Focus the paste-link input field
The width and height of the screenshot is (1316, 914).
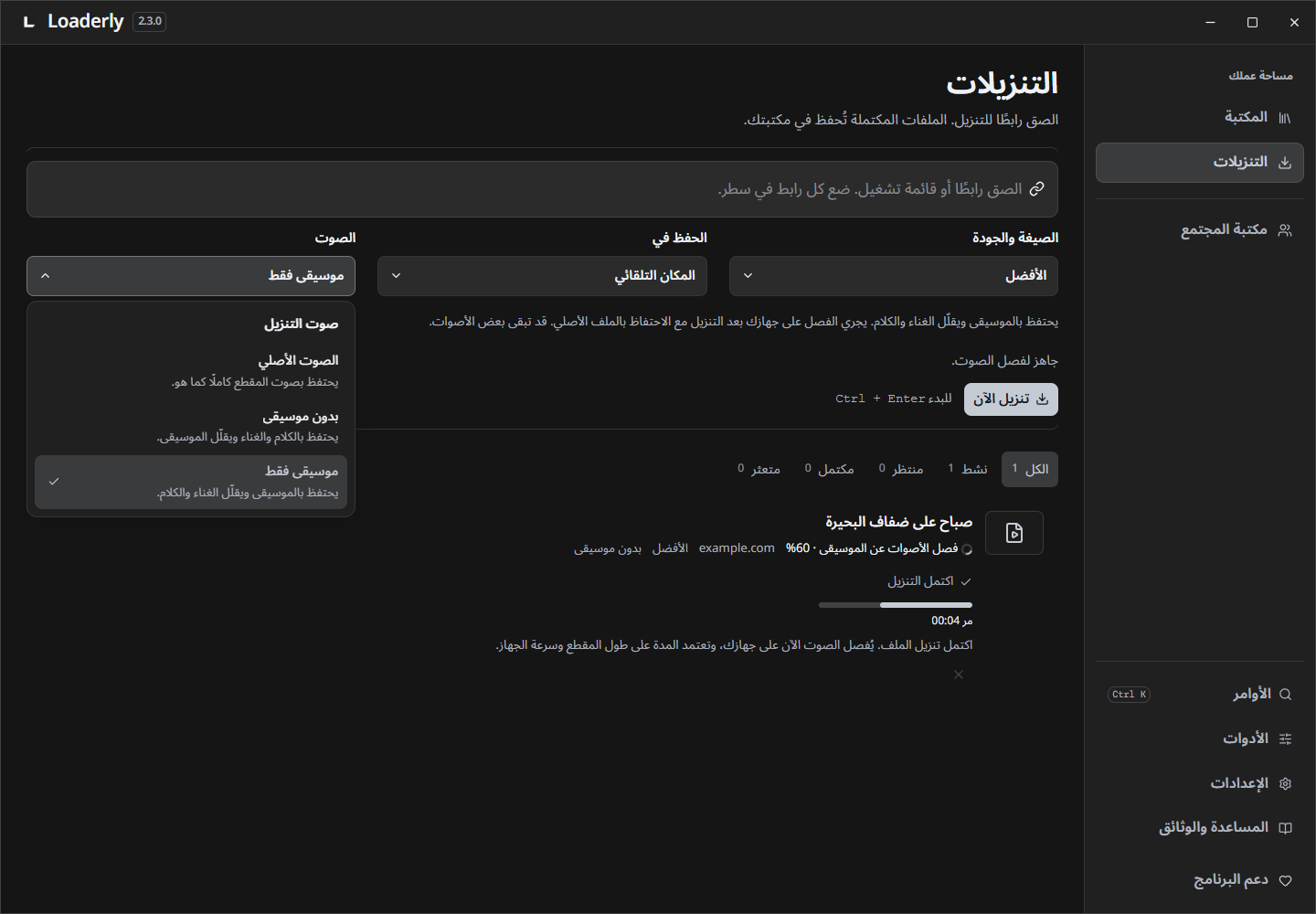[542, 189]
